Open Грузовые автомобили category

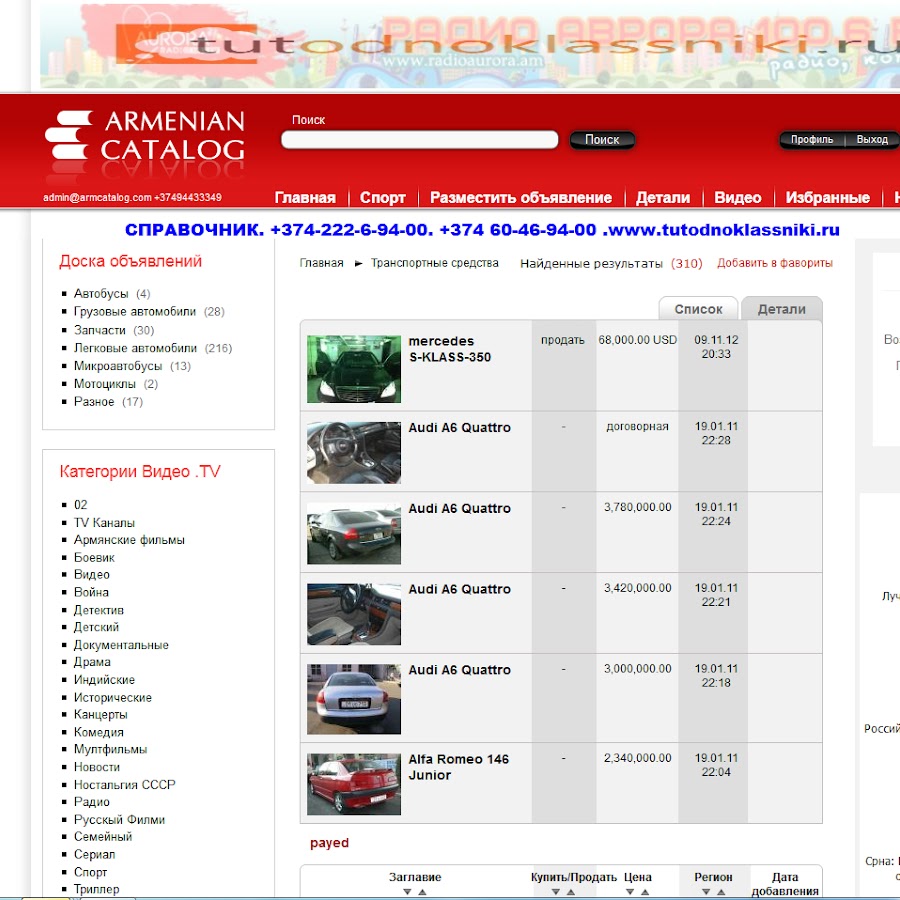pos(135,311)
